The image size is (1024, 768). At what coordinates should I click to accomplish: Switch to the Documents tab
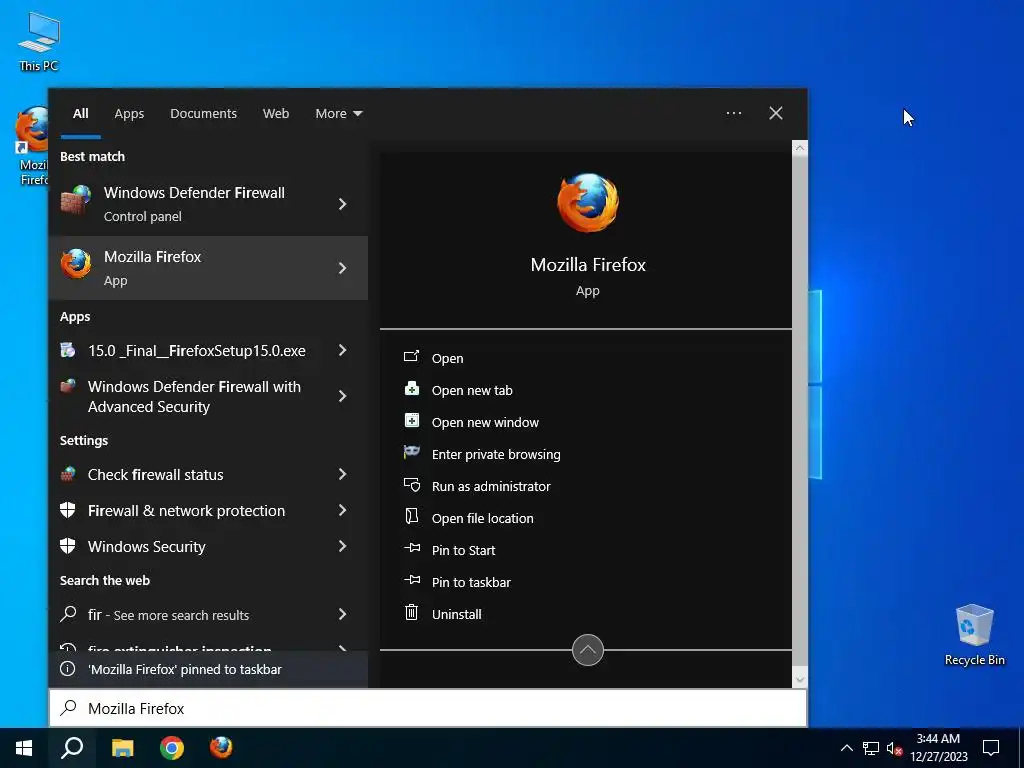tap(203, 113)
